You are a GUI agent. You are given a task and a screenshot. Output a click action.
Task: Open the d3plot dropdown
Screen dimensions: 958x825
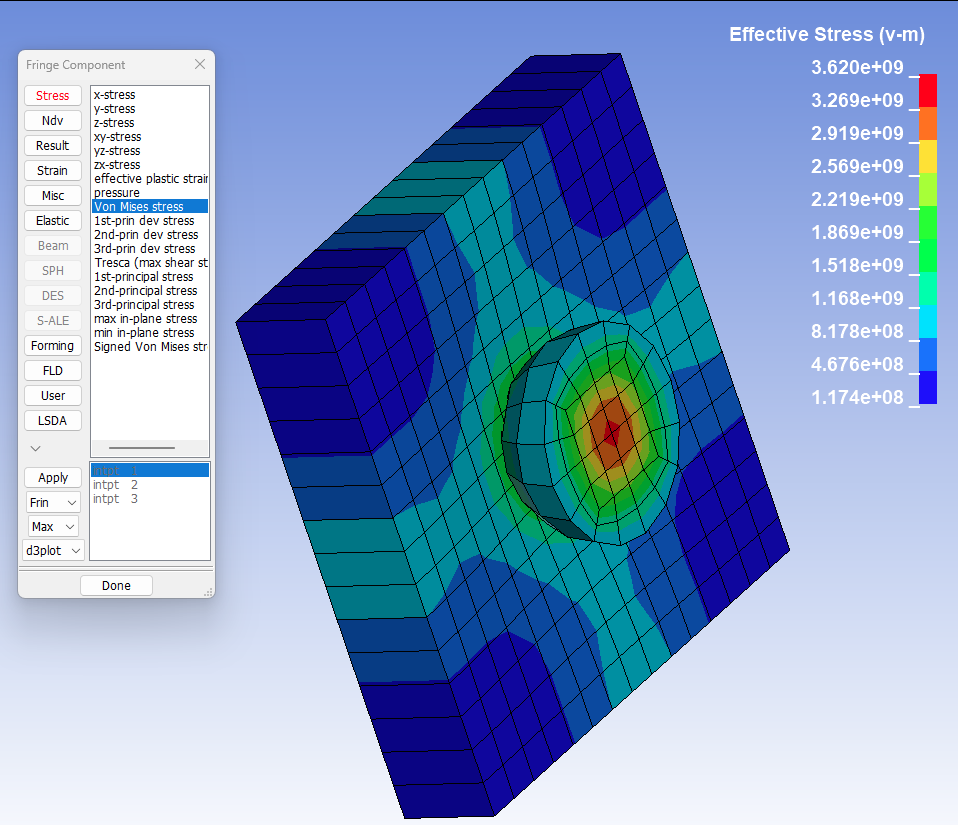click(53, 550)
